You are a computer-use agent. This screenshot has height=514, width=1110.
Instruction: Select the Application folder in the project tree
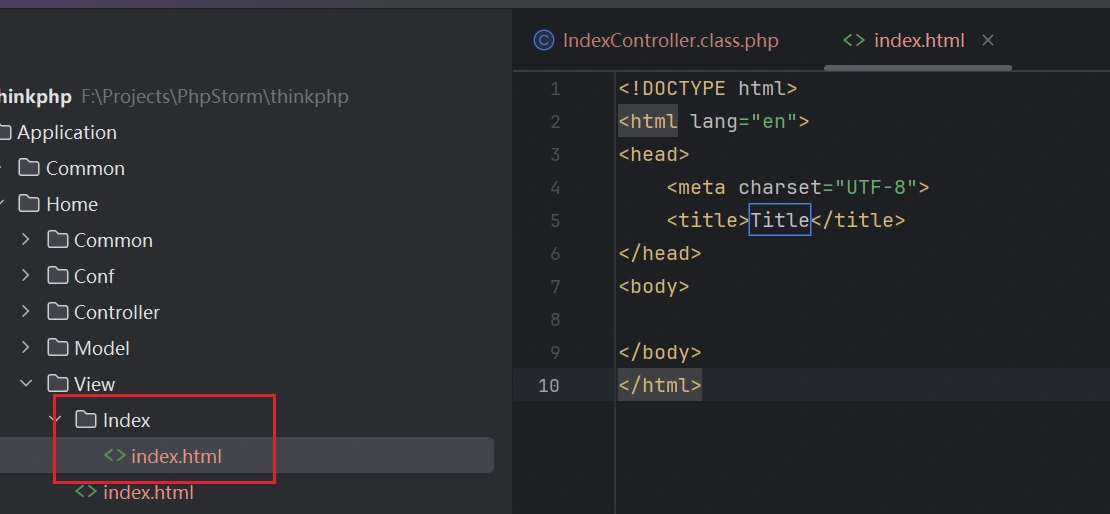[x=66, y=132]
